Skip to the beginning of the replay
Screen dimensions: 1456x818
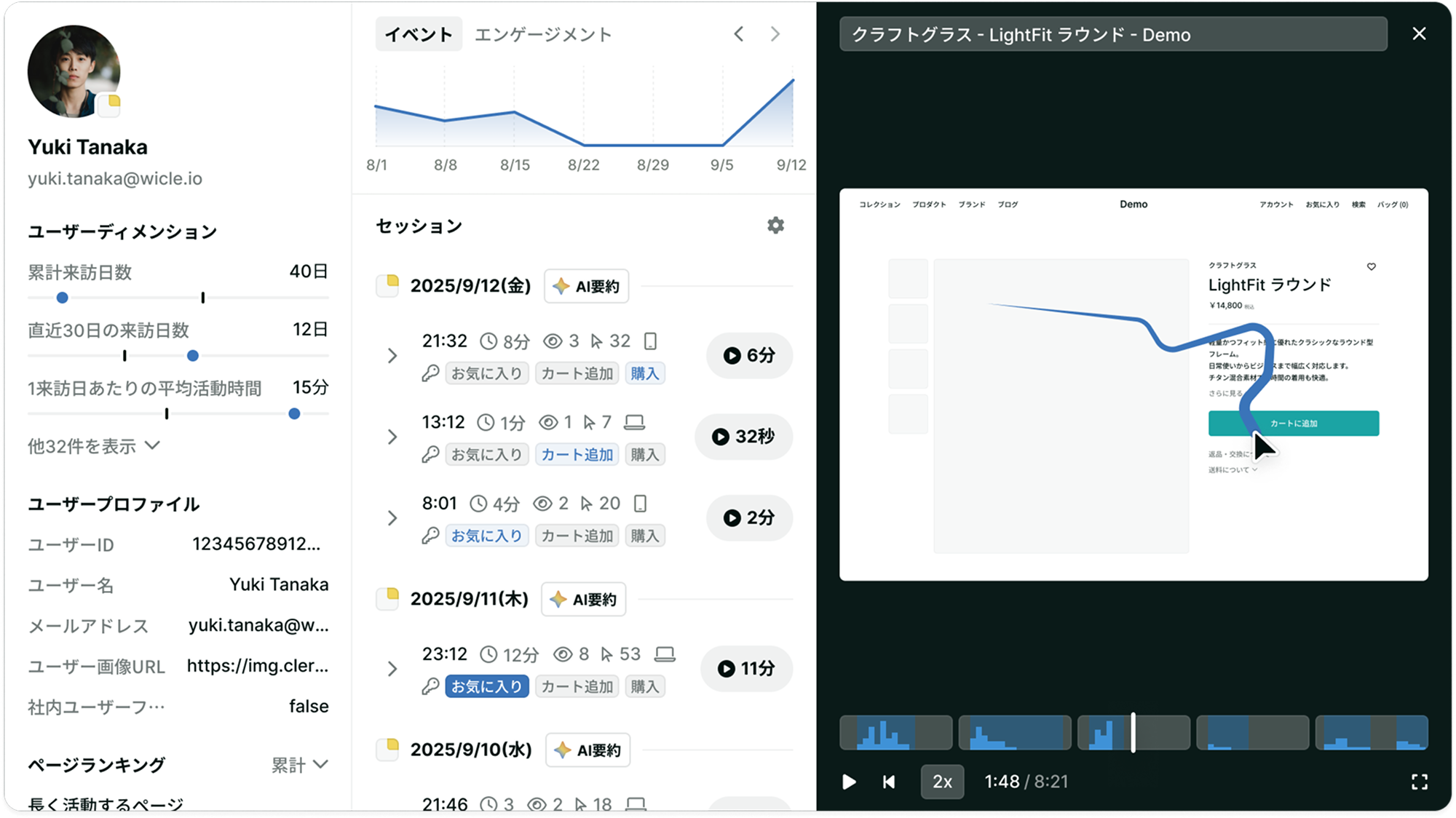pyautogui.click(x=889, y=782)
